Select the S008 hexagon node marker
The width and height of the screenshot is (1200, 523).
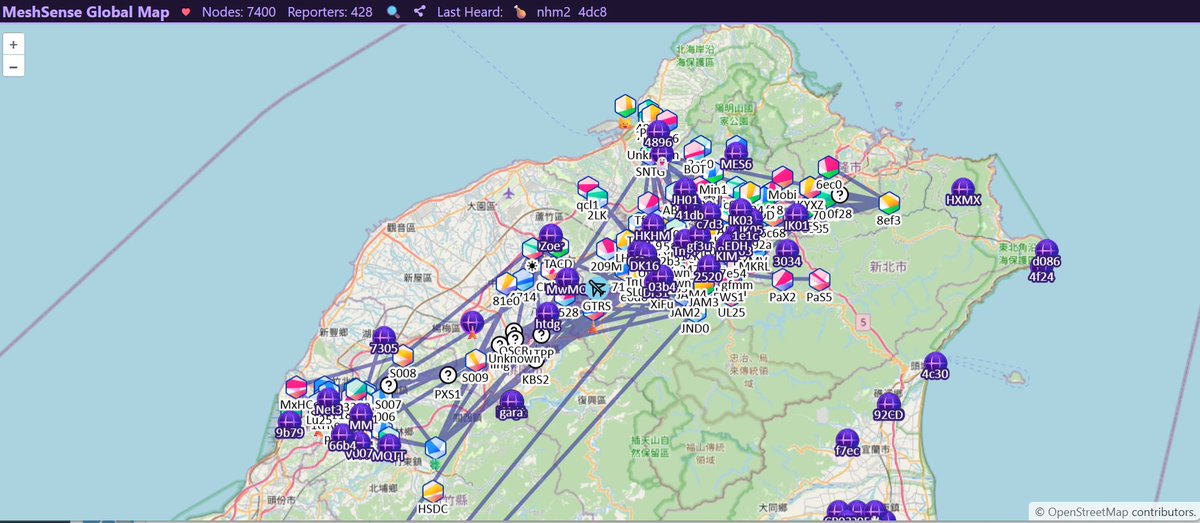coord(403,357)
